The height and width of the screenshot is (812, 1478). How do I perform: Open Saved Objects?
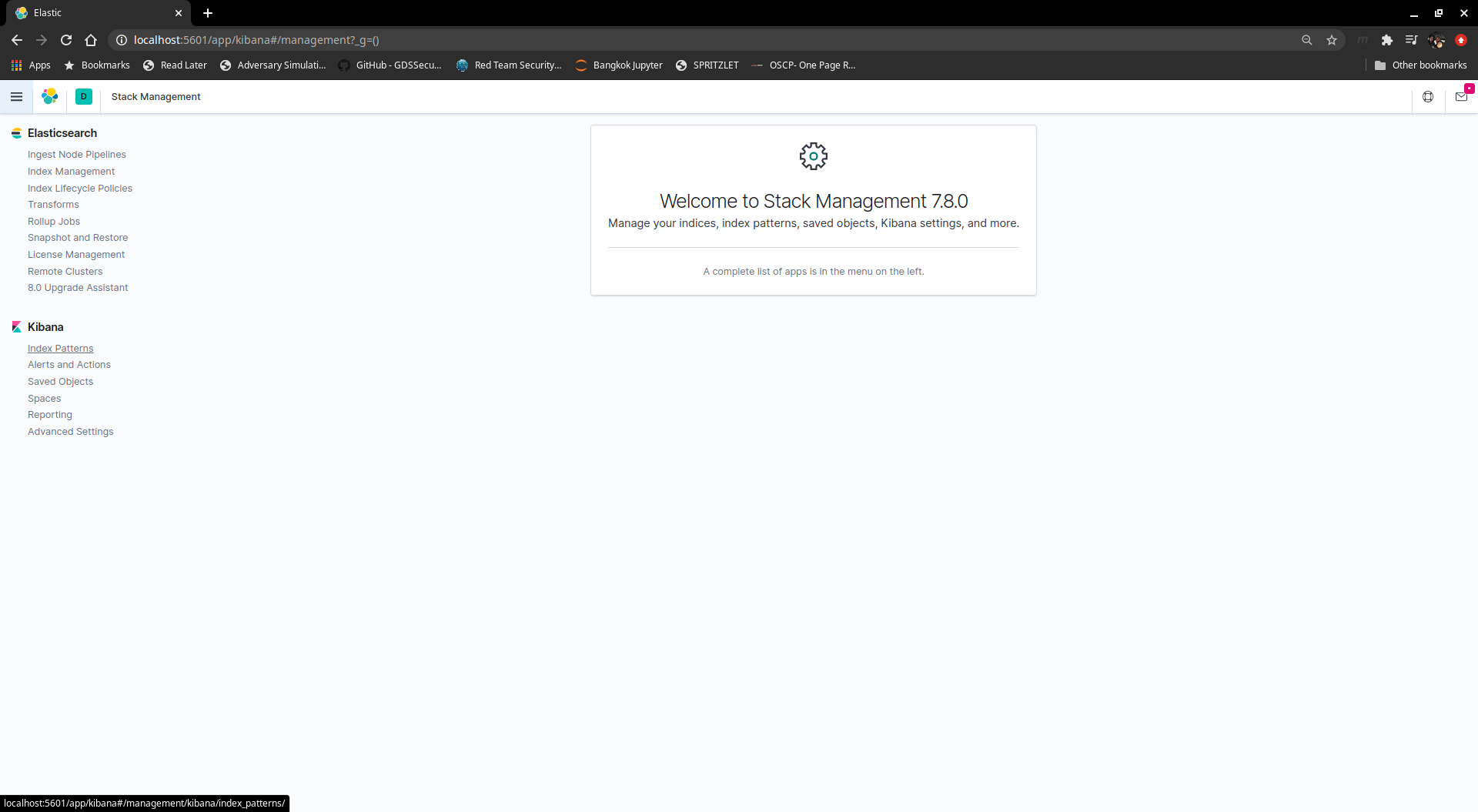point(60,382)
